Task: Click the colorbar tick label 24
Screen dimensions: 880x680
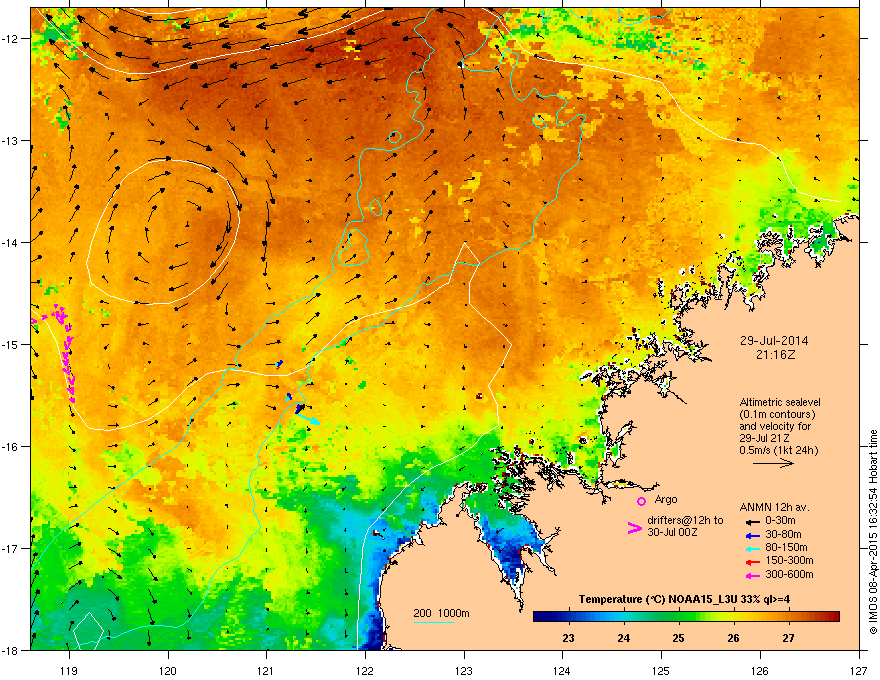Action: [x=624, y=638]
